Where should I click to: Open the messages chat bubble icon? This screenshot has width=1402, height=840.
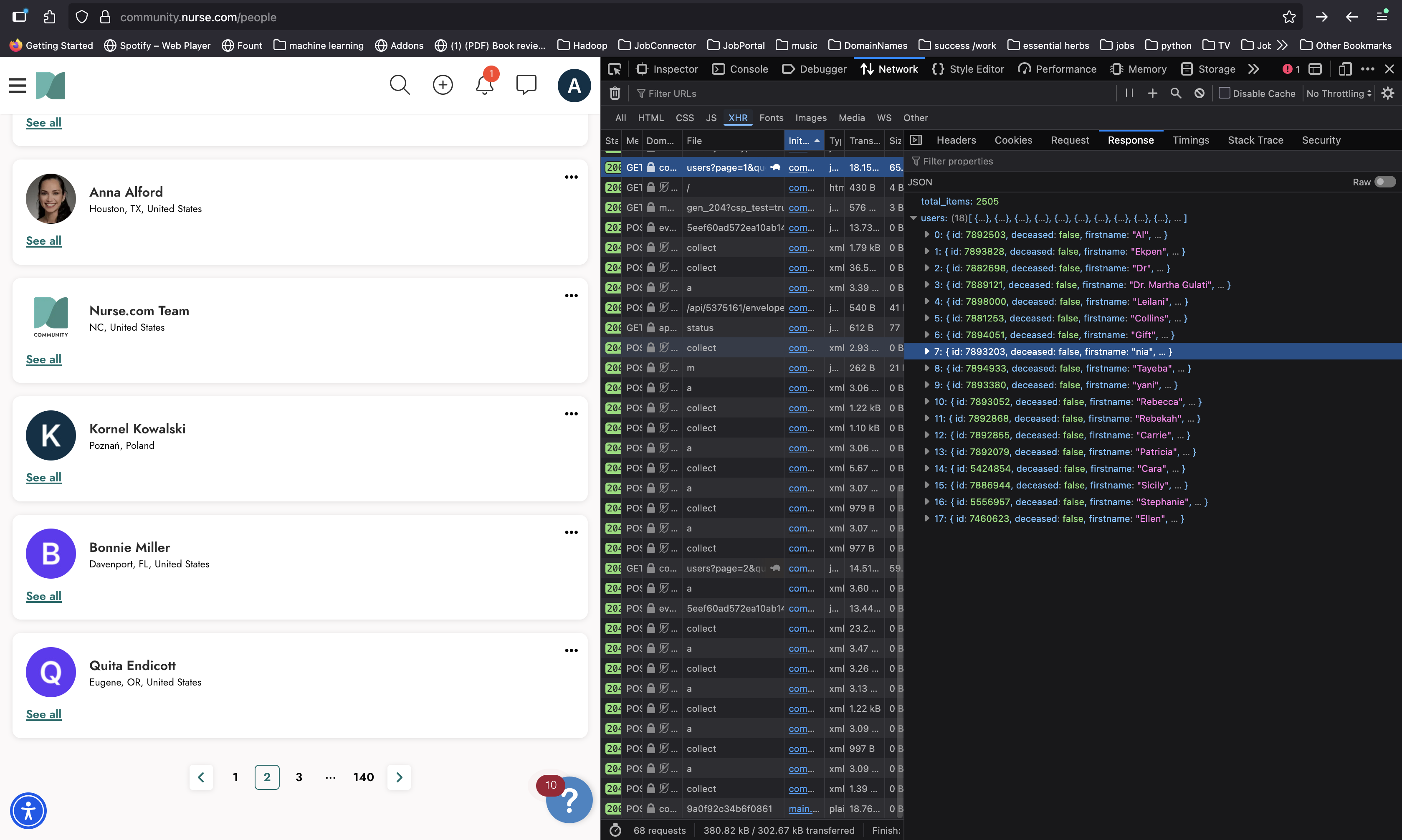526,85
